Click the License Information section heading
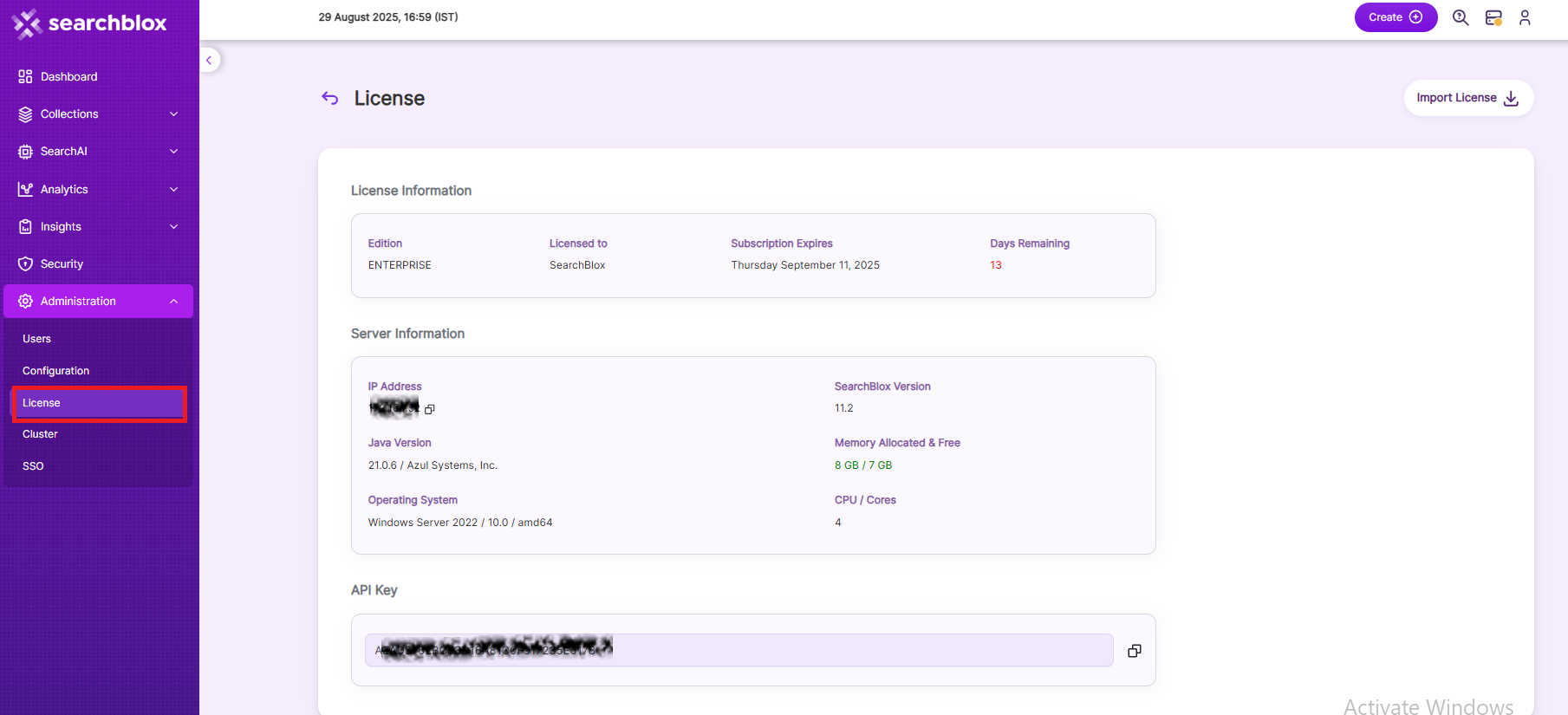This screenshot has width=1568, height=715. click(x=411, y=191)
